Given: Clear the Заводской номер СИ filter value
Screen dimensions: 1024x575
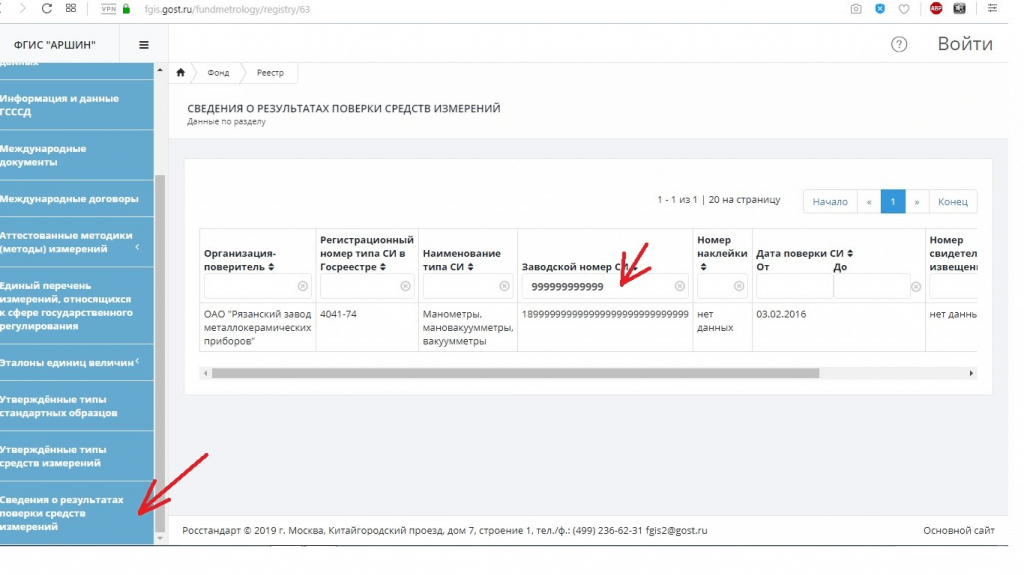Looking at the screenshot, I should coord(680,286).
